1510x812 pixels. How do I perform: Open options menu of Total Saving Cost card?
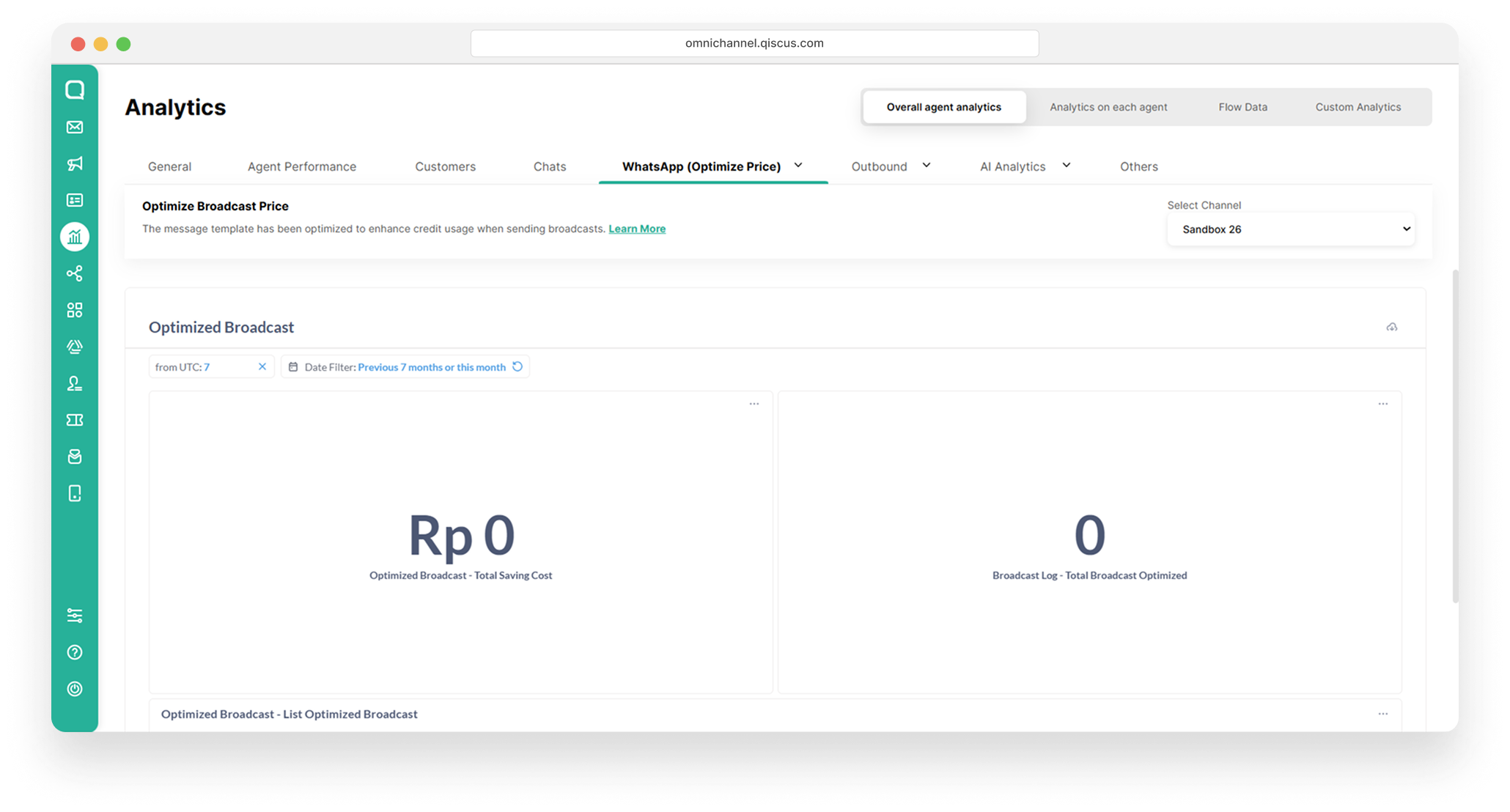[754, 404]
